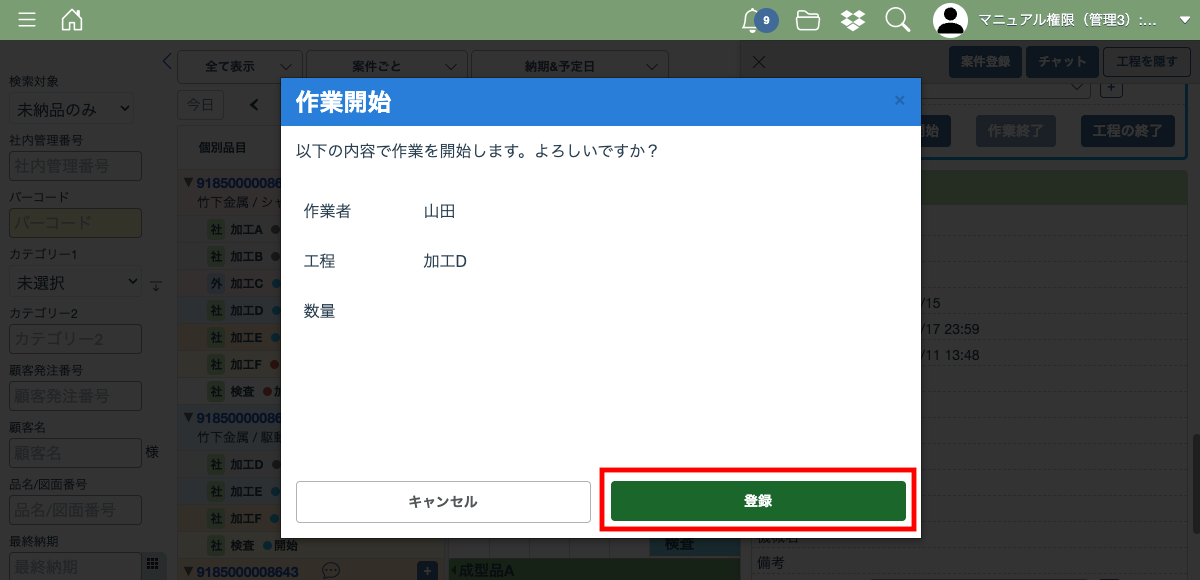This screenshot has width=1200, height=580.
Task: Click the チャット button
Action: 1062,62
